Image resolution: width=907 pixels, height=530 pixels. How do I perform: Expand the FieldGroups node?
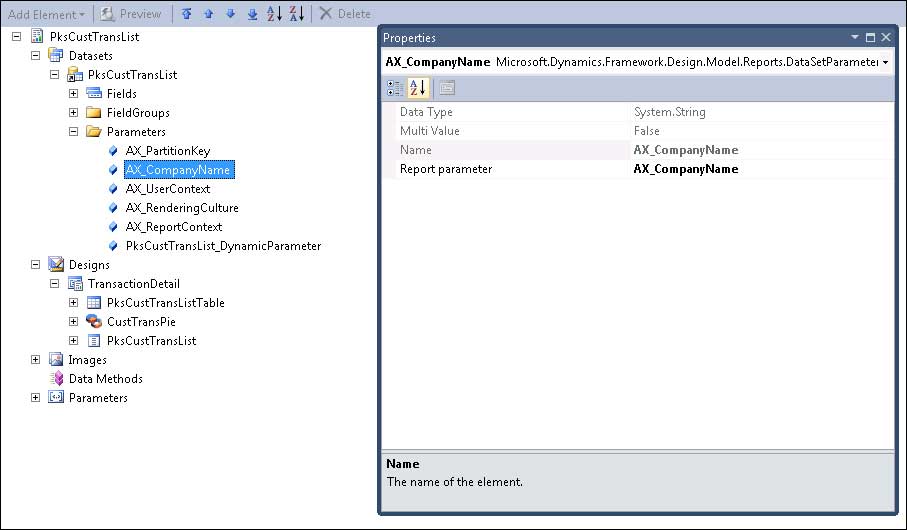73,113
